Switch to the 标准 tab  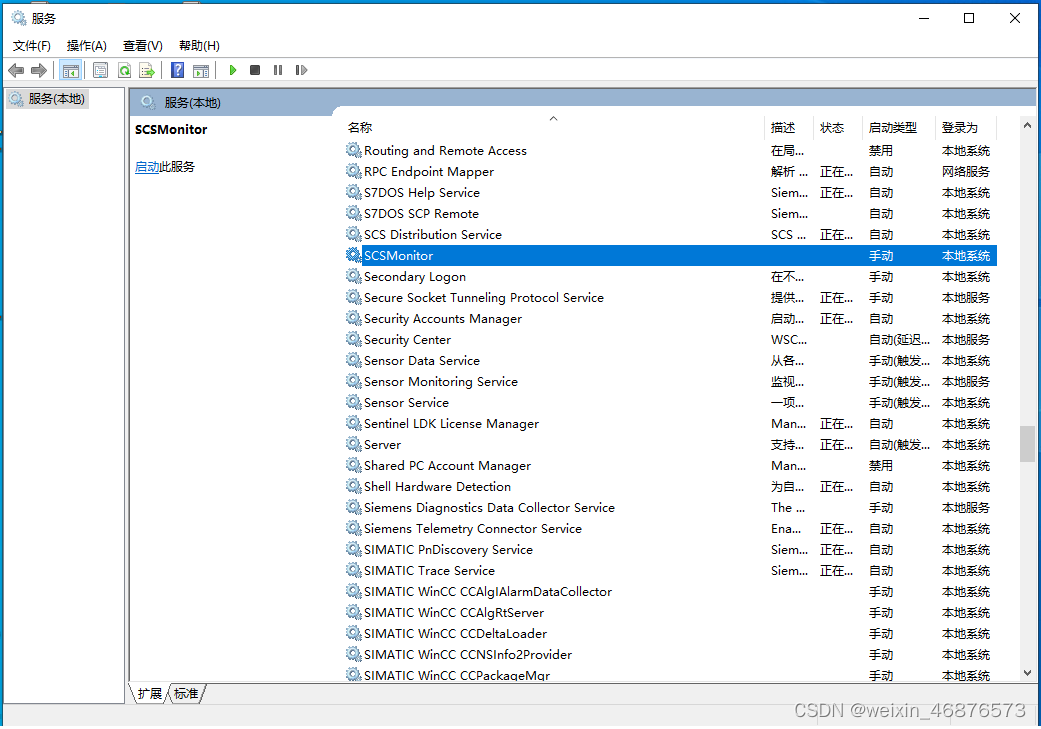coord(187,694)
